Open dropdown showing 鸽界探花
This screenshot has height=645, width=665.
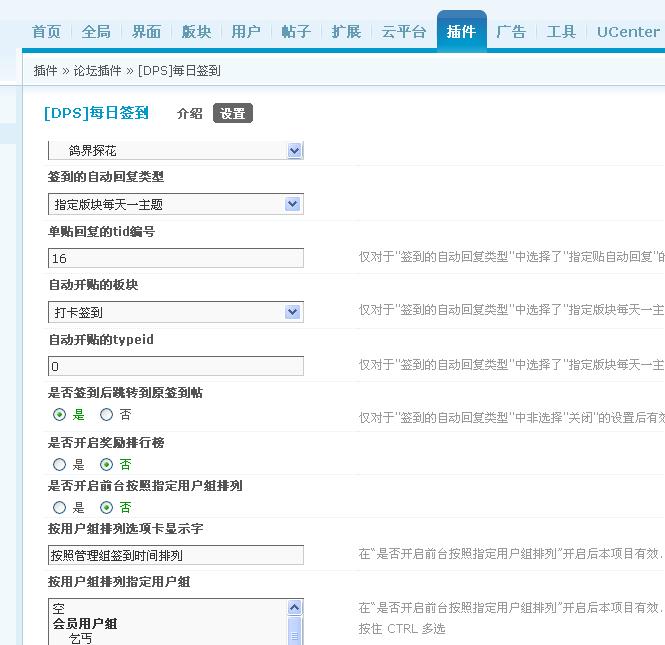(176, 151)
